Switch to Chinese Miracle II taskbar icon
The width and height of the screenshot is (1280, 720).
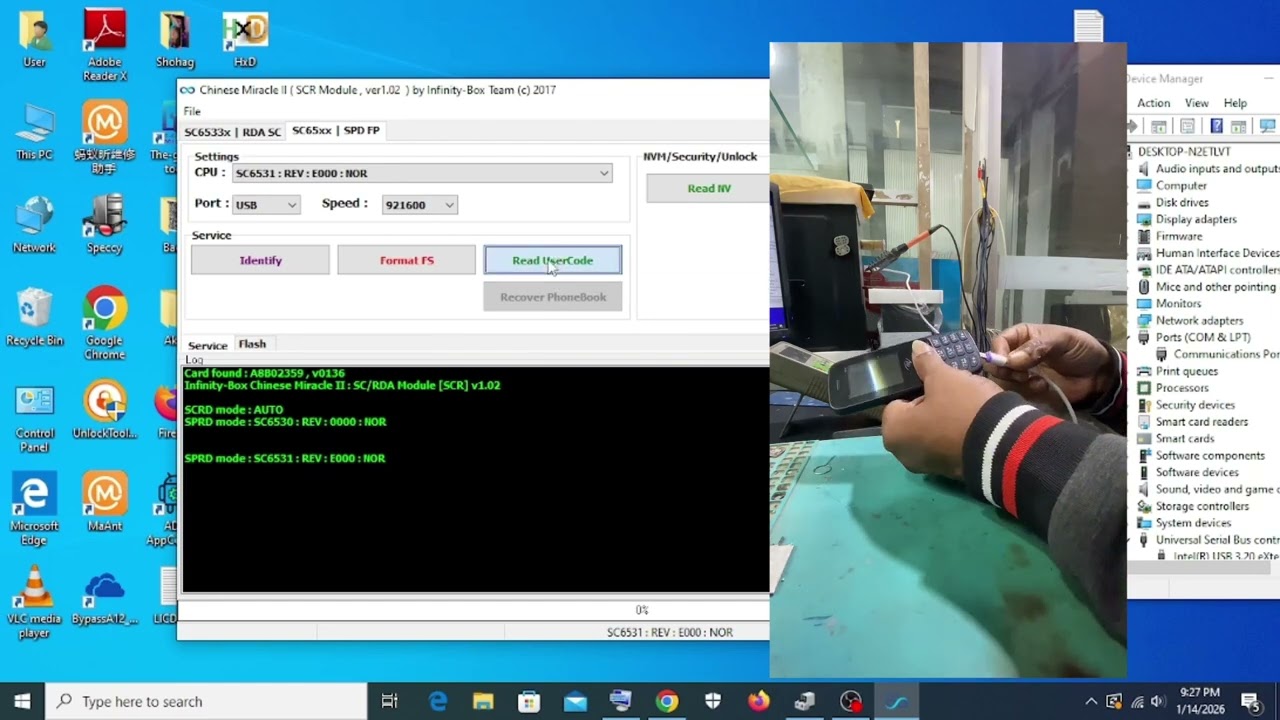click(x=897, y=701)
